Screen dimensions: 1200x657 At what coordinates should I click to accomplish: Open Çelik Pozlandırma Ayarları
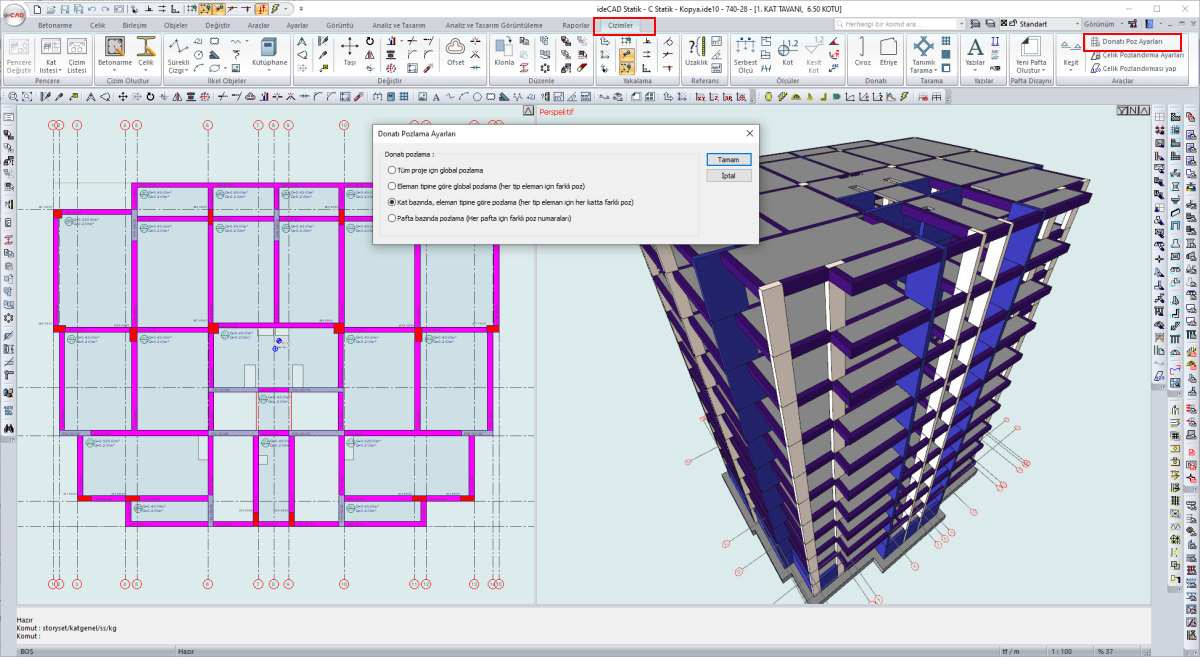coord(1140,56)
